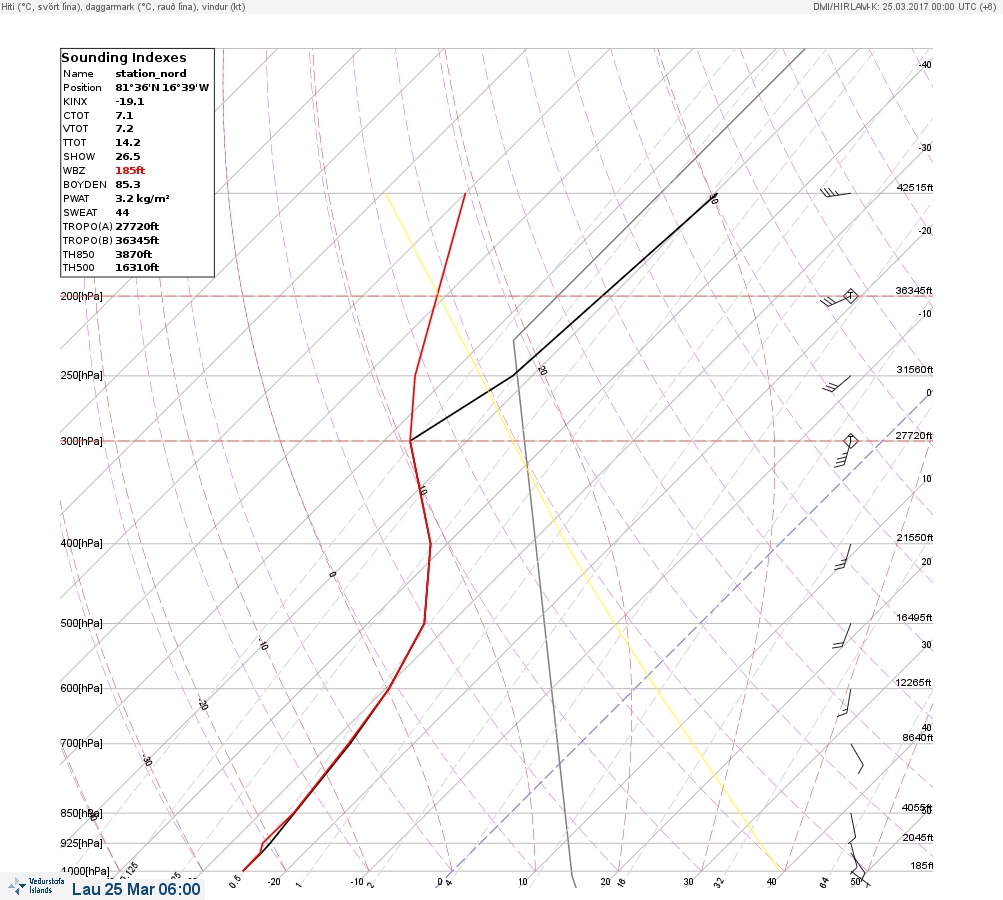
Task: Click the Vedurstofa Islands logo
Action: point(36,886)
